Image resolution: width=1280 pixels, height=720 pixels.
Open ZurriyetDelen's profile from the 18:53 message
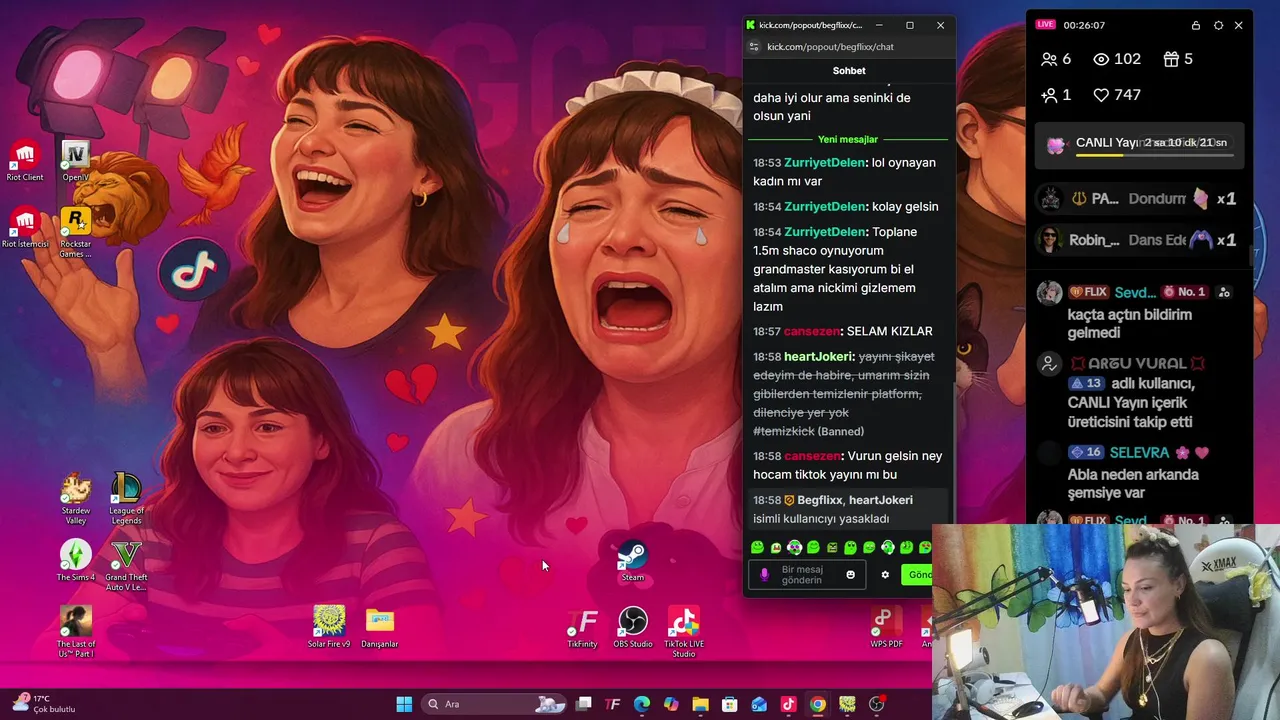pos(824,162)
